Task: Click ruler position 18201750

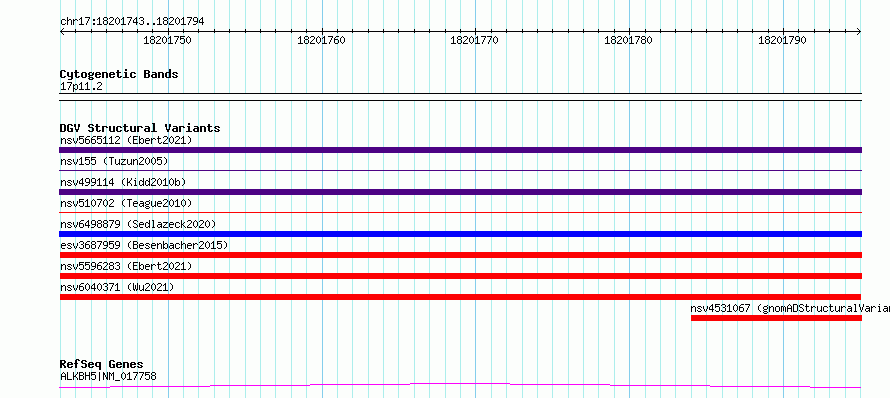Action: 167,40
